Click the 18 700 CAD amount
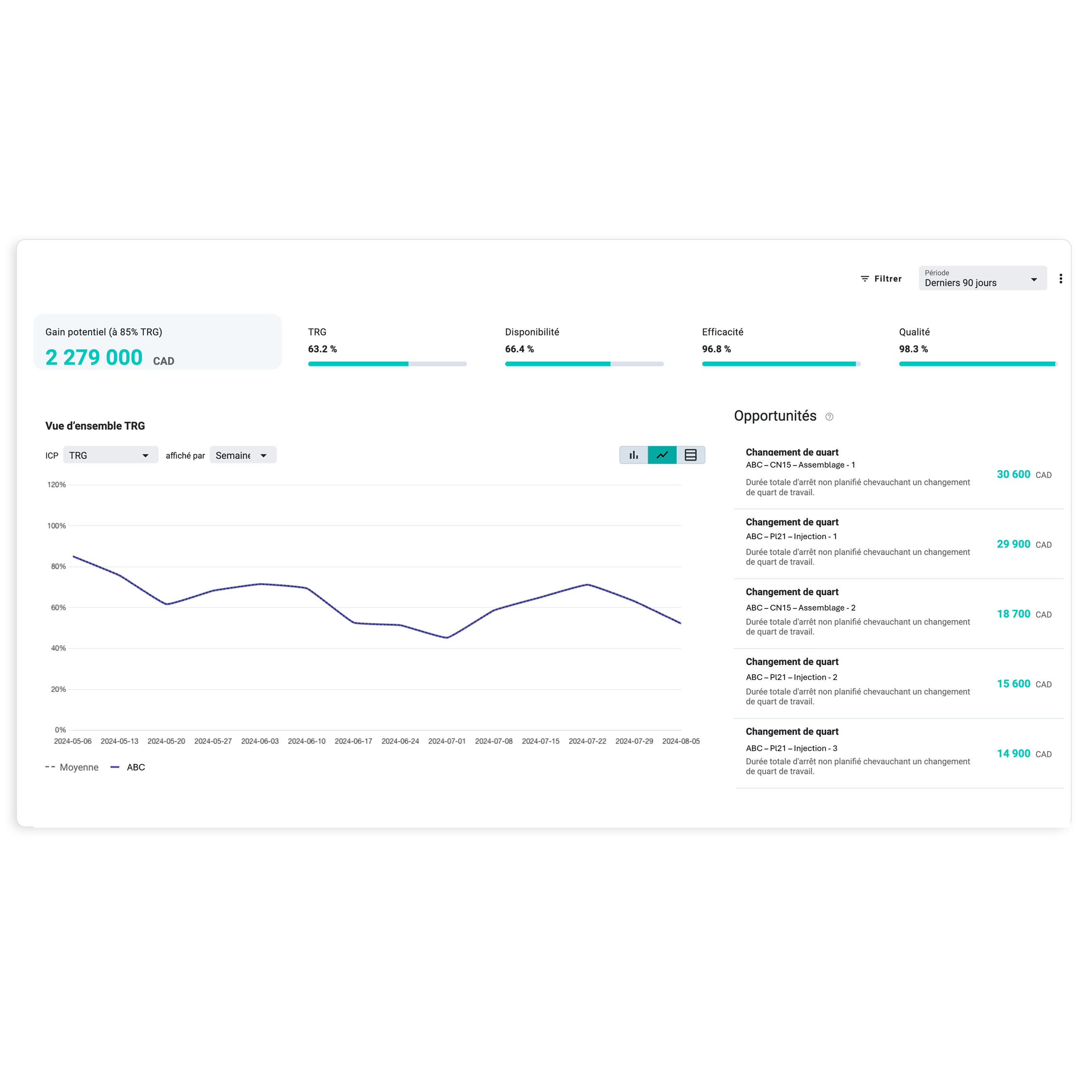Screen dimensions: 1092x1092 coord(1024,614)
